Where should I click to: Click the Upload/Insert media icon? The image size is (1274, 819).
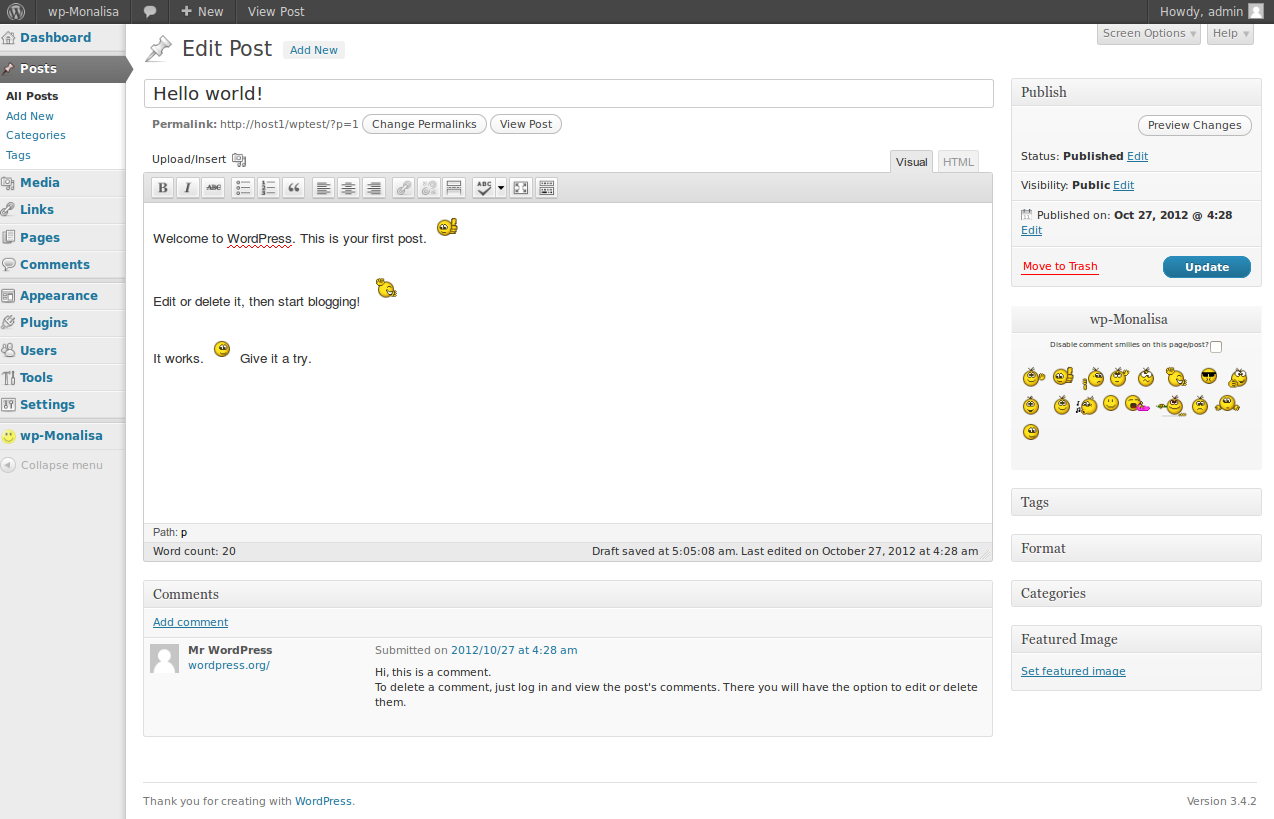pyautogui.click(x=239, y=160)
